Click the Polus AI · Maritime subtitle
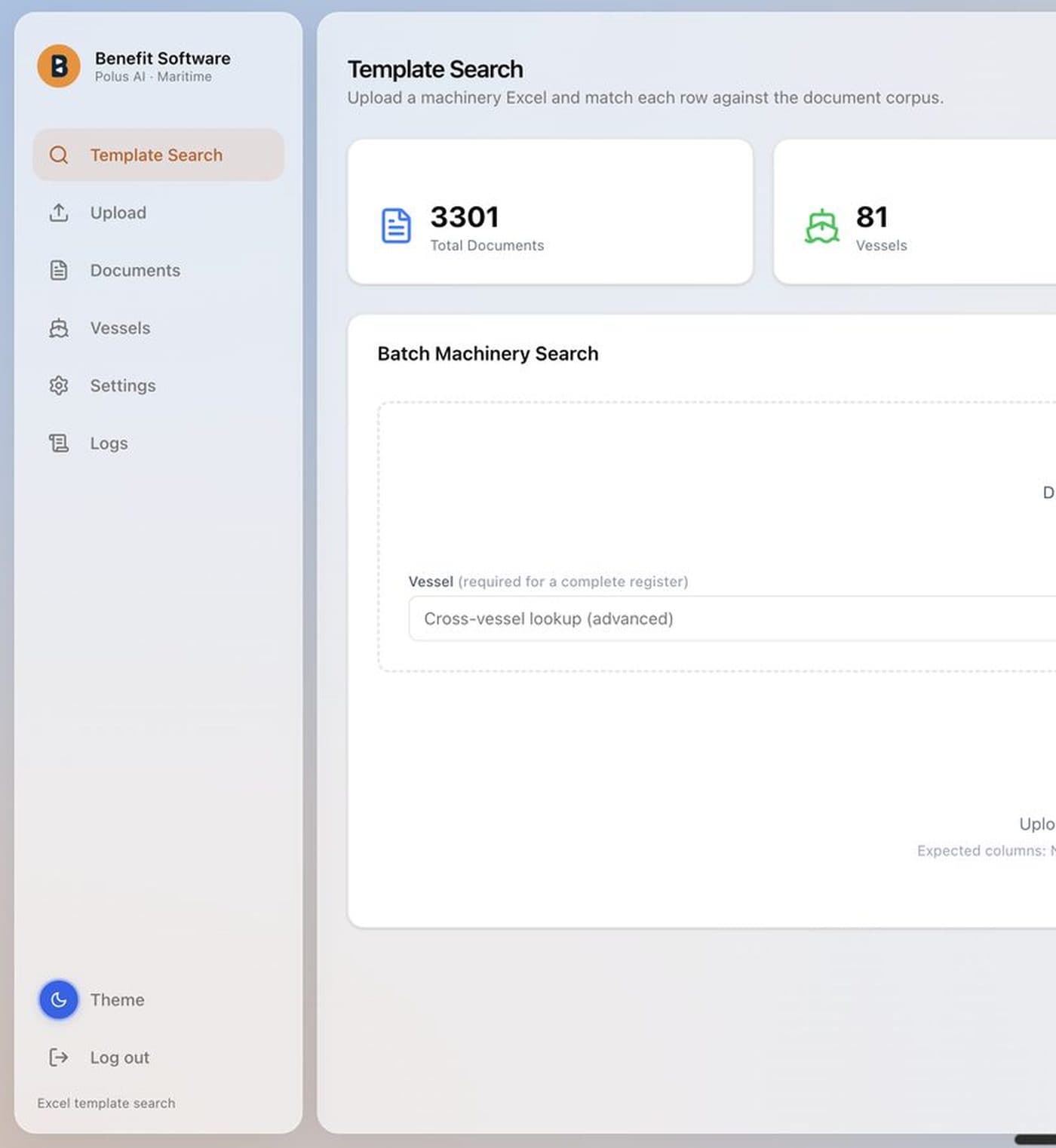 [153, 77]
